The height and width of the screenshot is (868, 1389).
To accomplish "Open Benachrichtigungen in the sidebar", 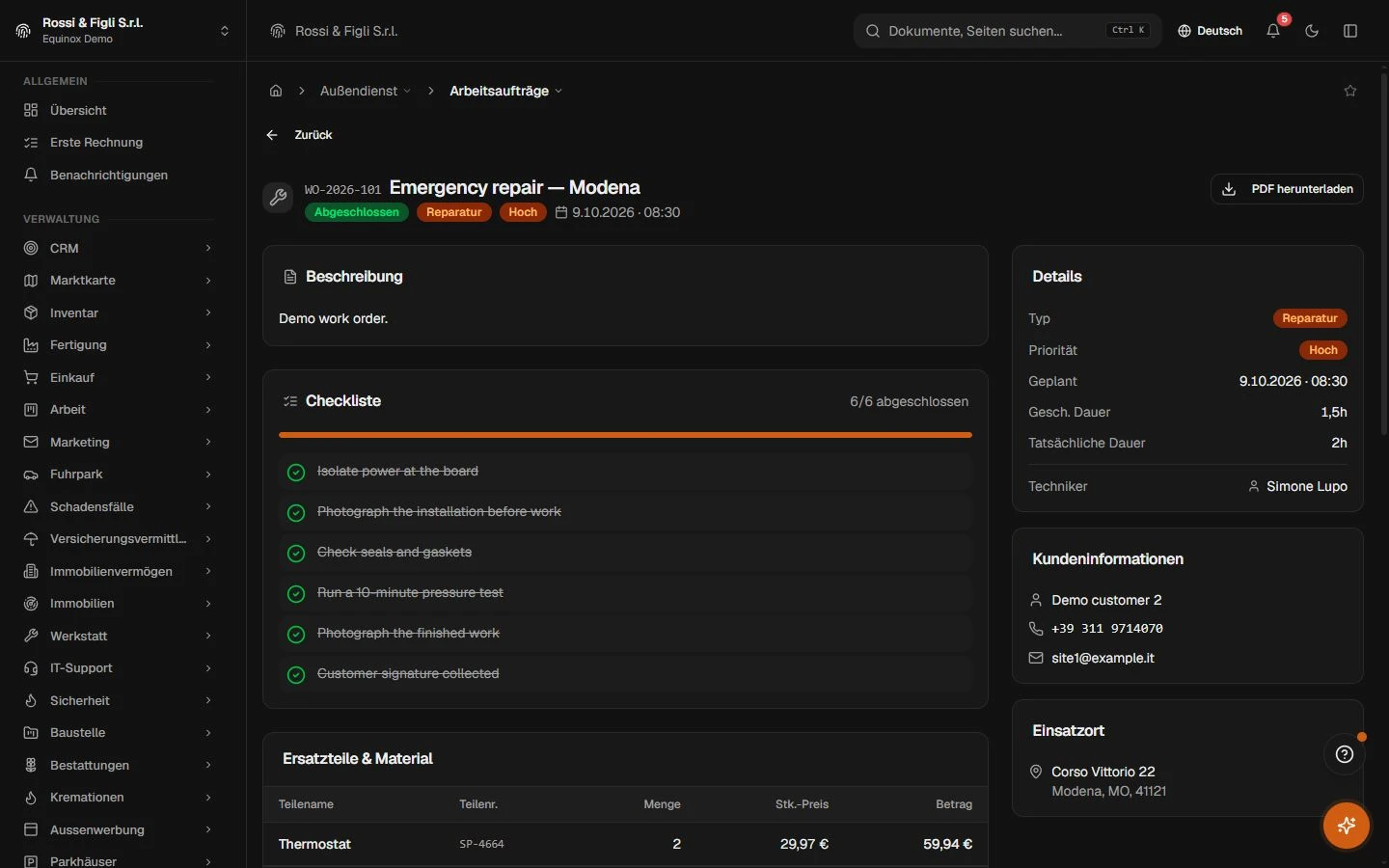I will [x=118, y=175].
